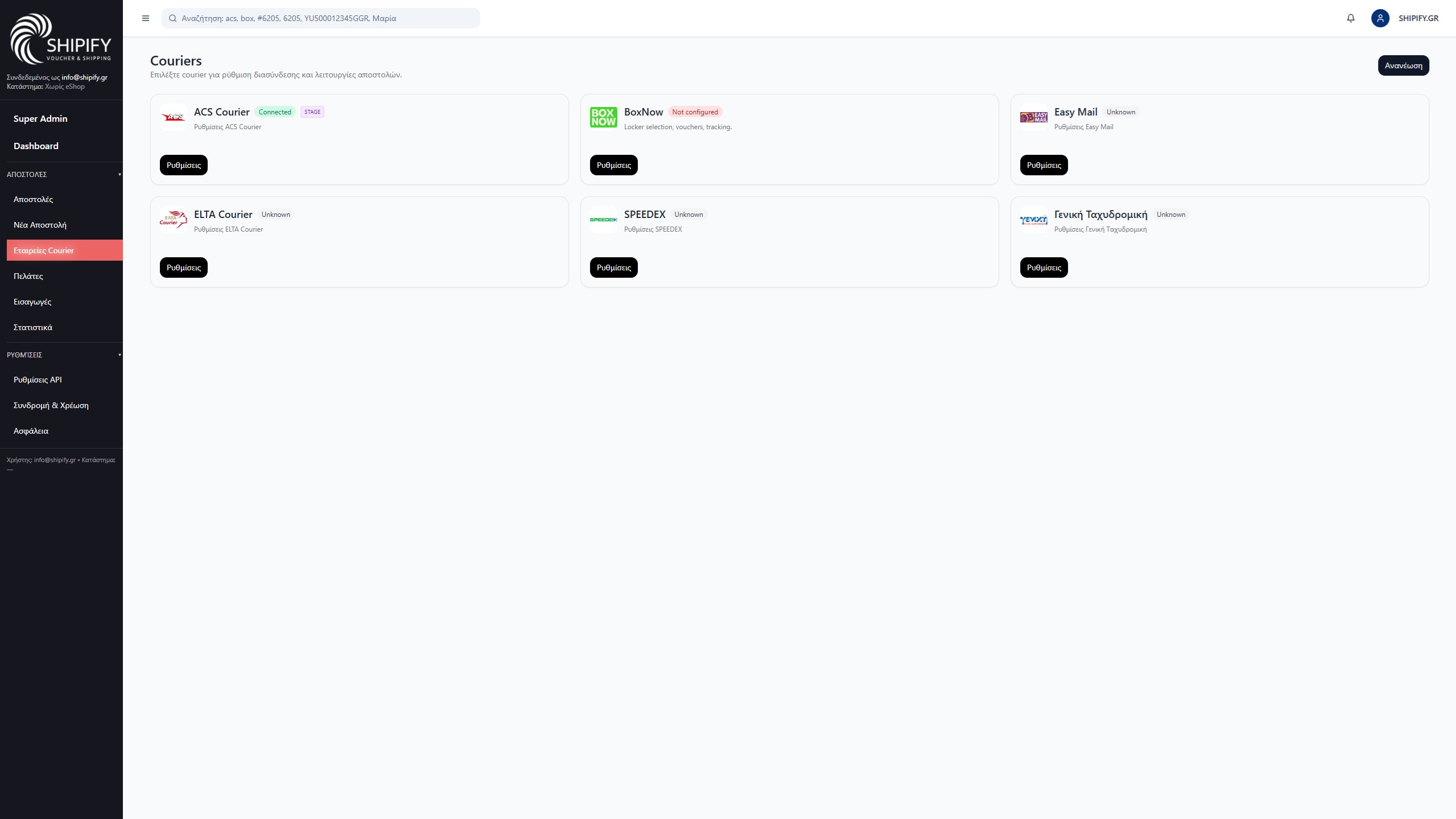Go to Νέα Αποστολή in sidebar
The height and width of the screenshot is (819, 1456).
click(x=40, y=225)
